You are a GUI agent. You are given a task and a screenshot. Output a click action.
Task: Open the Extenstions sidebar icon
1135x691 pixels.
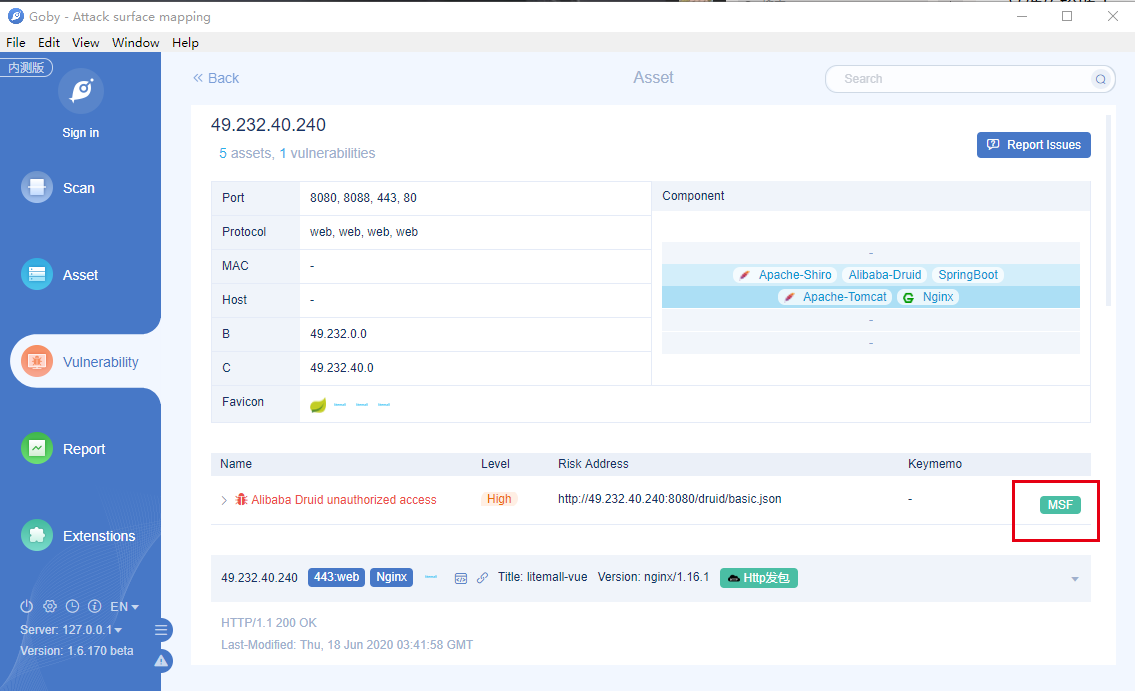tap(37, 535)
